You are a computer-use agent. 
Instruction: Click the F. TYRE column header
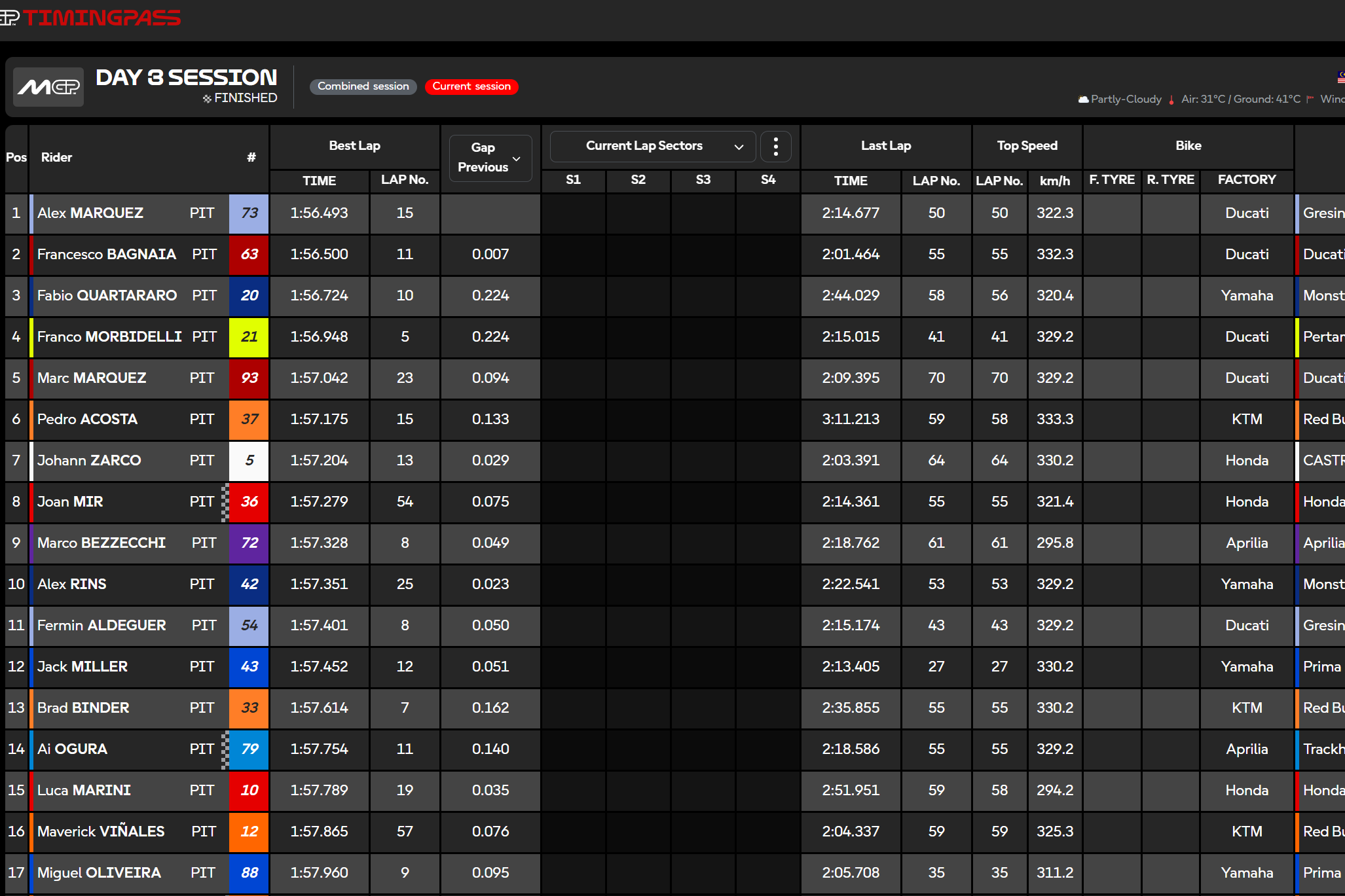[1112, 180]
